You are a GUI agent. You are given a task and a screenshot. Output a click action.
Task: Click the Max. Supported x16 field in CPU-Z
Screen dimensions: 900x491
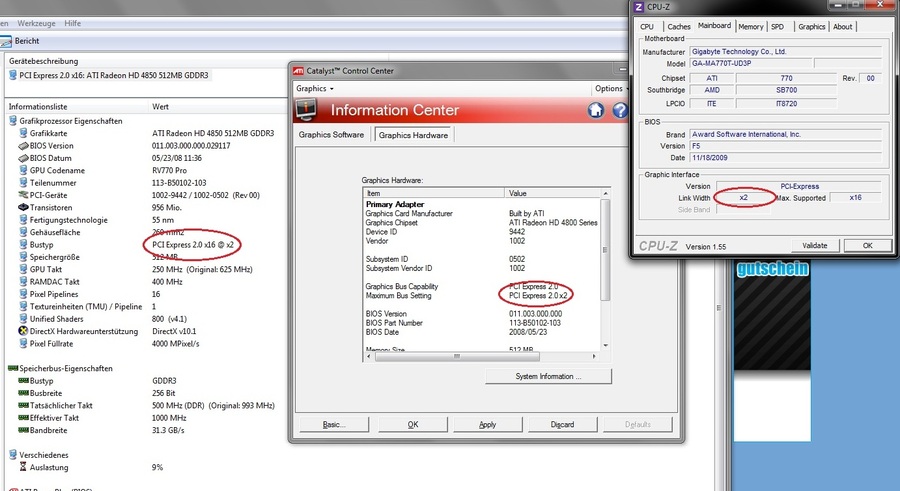(855, 198)
